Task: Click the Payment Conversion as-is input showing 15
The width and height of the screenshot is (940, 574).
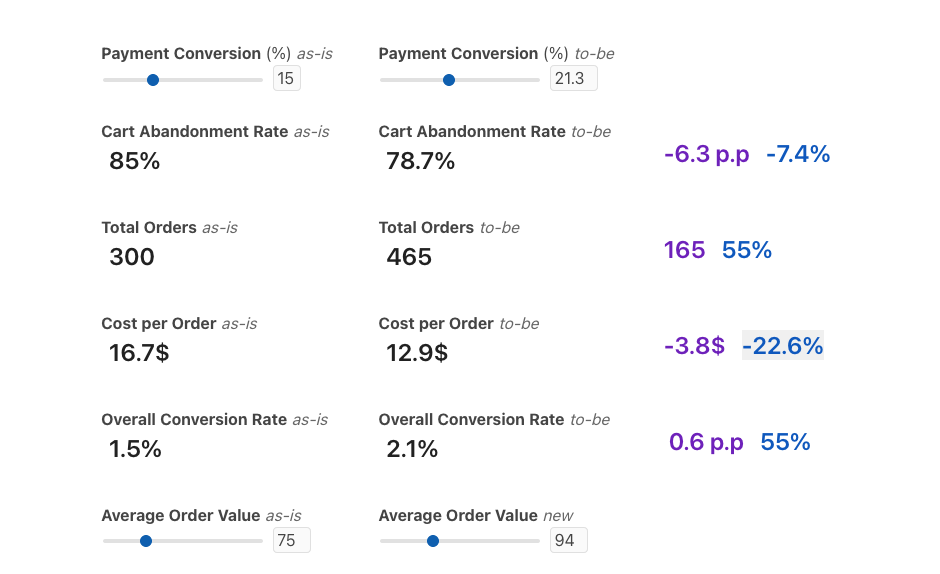Action: (x=286, y=78)
